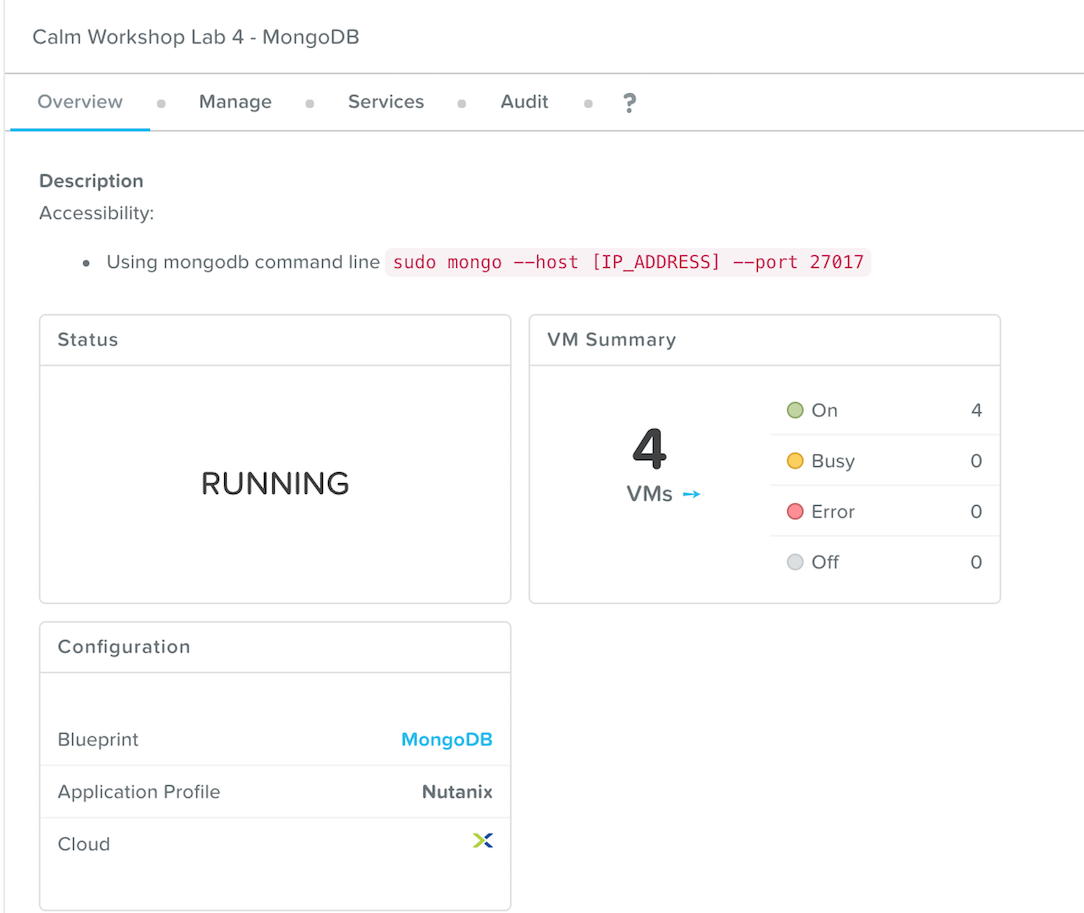Open the Services tab

pyautogui.click(x=386, y=102)
